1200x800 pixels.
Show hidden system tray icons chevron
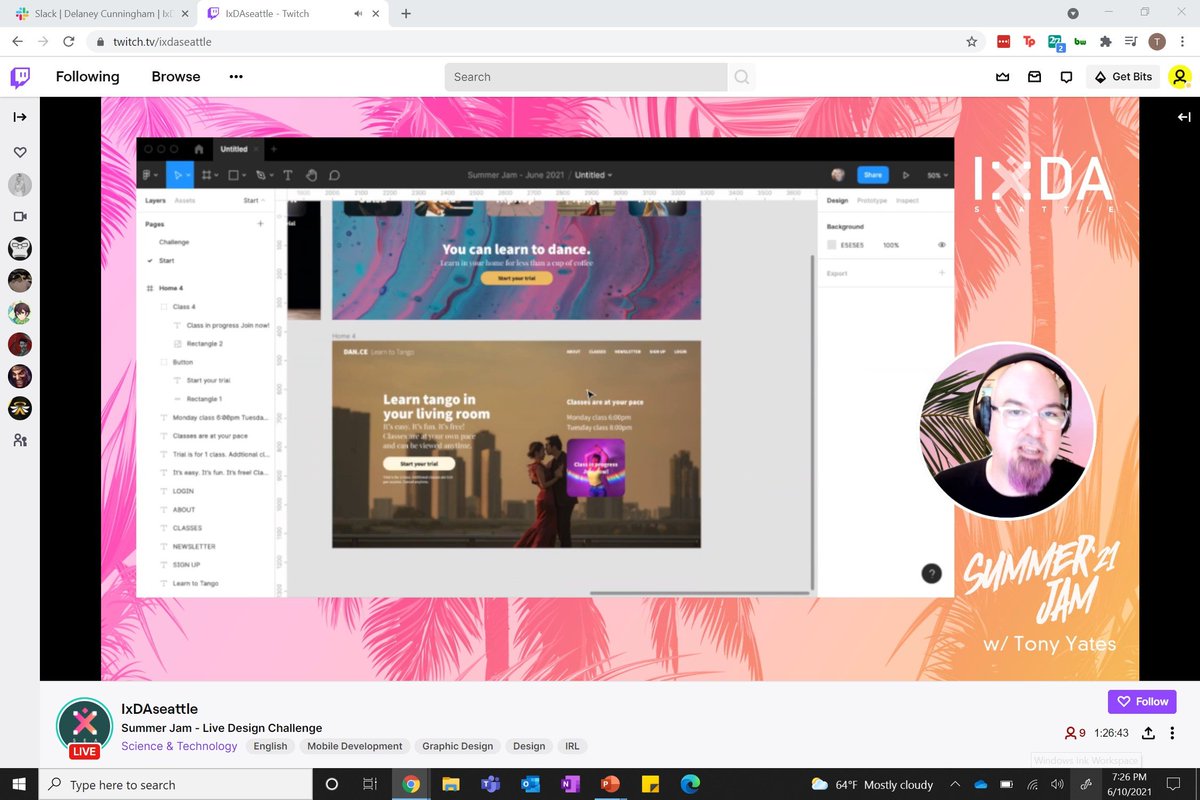955,784
